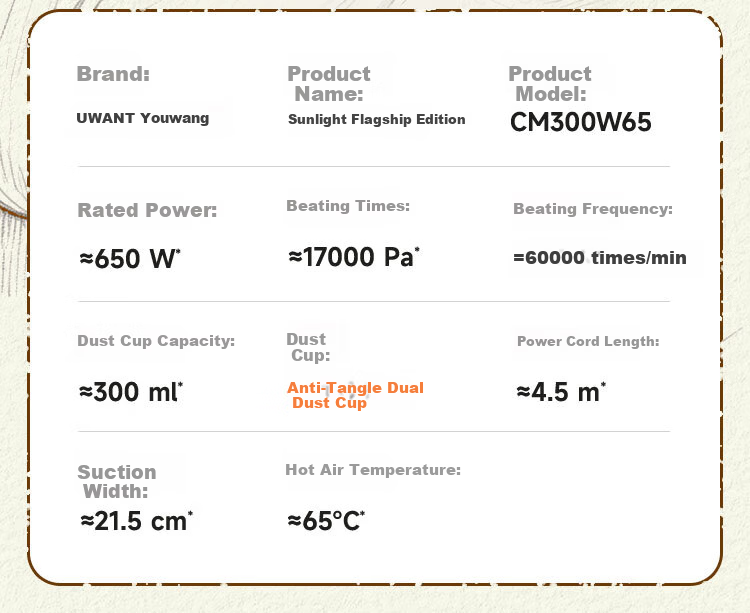This screenshot has height=613, width=750.
Task: Select the ≈17000 Pa value
Action: coord(354,257)
